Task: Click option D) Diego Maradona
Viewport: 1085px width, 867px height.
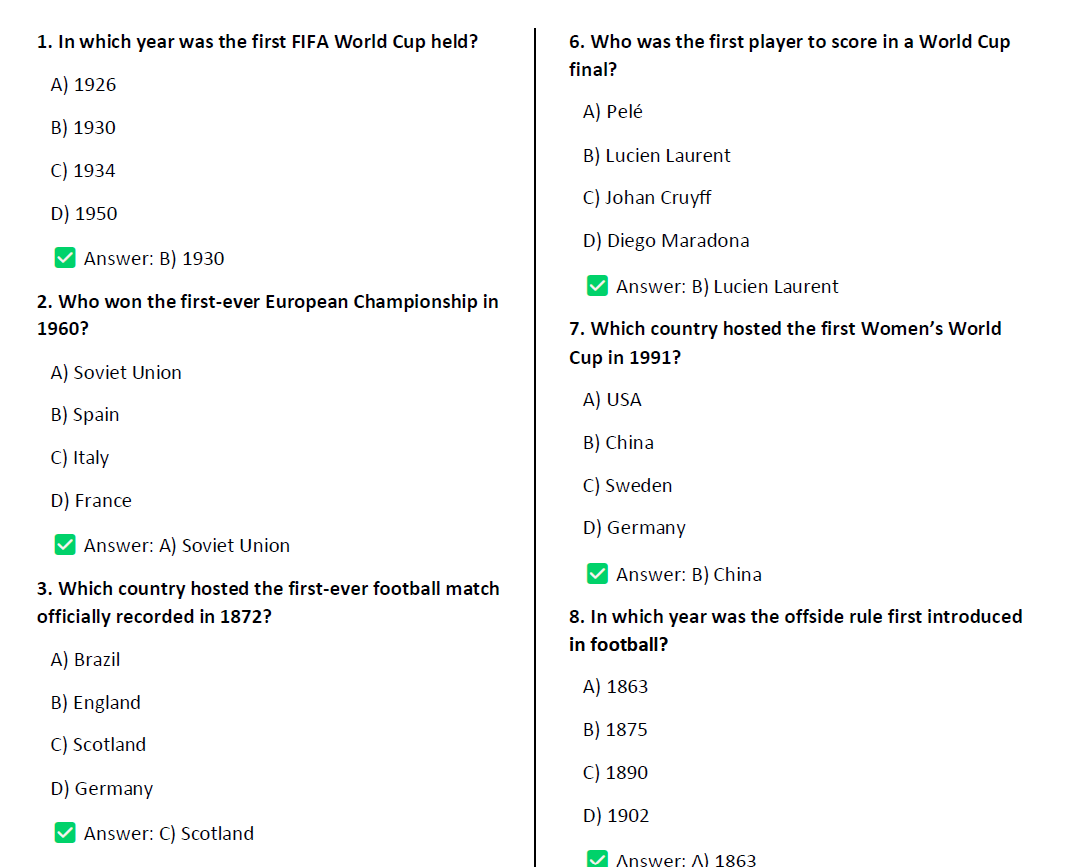Action: pyautogui.click(x=666, y=241)
